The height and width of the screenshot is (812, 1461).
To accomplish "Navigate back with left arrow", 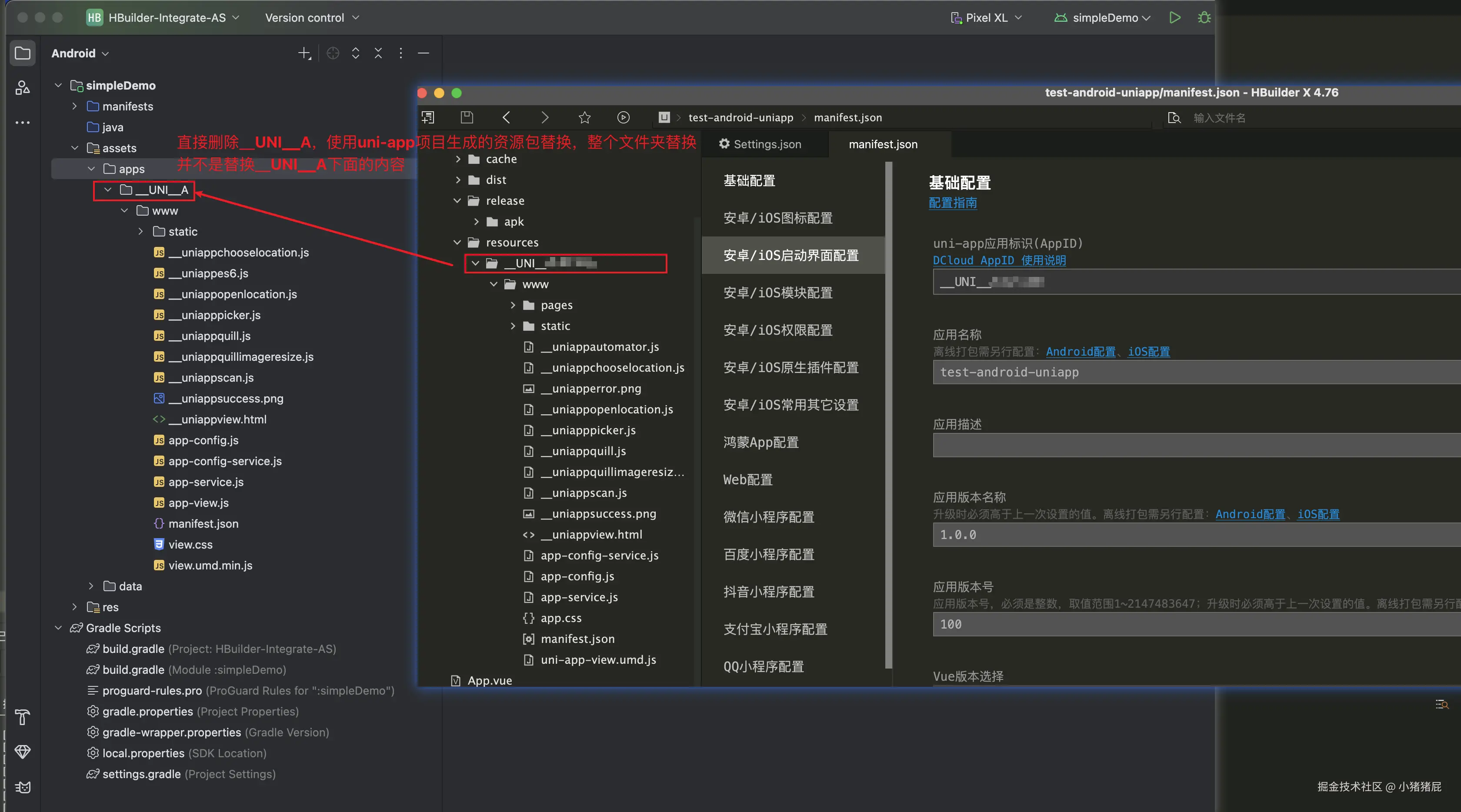I will (x=507, y=117).
